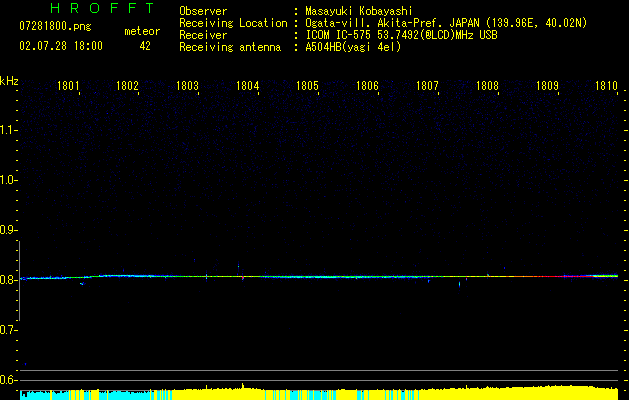The height and width of the screenshot is (400, 629).
Task: Click the meteor count value 42
Action: [145, 46]
